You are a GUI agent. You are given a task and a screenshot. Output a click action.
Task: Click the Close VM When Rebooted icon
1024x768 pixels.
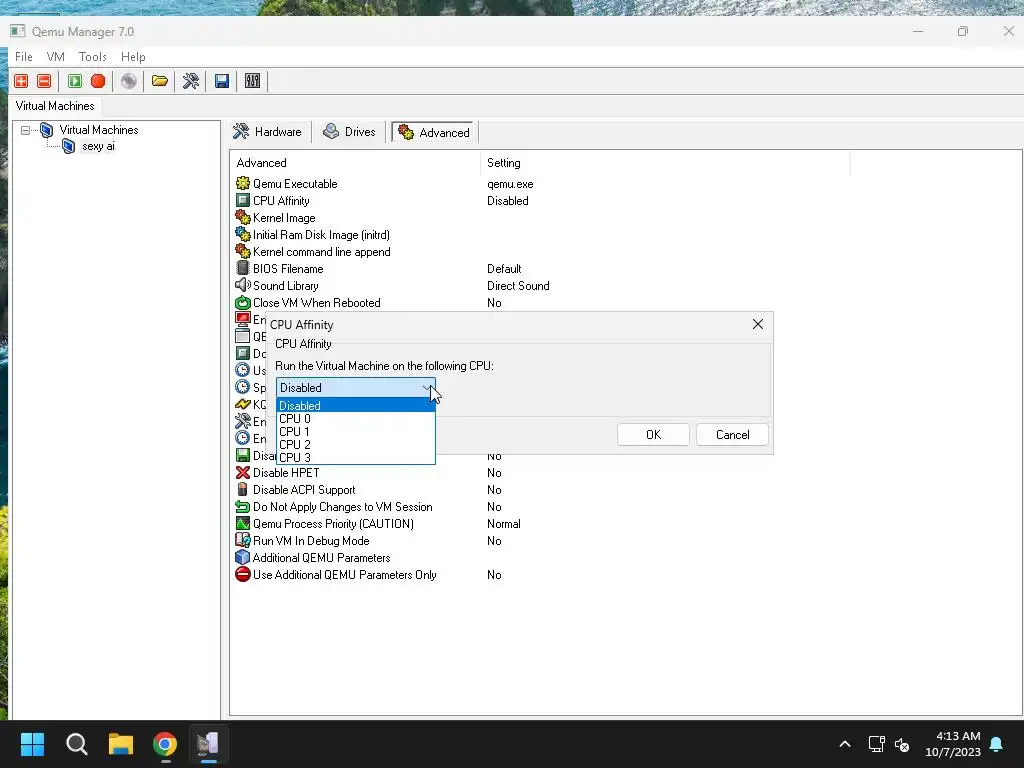[x=243, y=302]
